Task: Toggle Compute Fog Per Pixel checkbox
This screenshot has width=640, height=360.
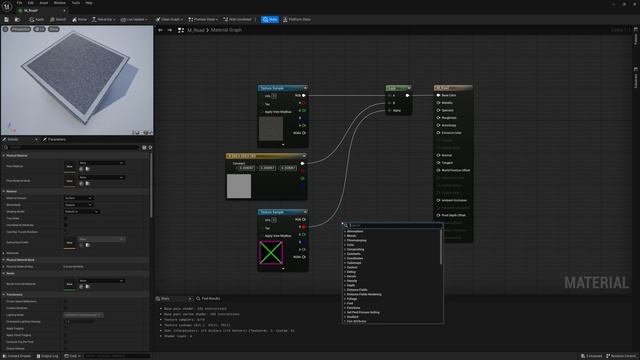Action: (66, 342)
